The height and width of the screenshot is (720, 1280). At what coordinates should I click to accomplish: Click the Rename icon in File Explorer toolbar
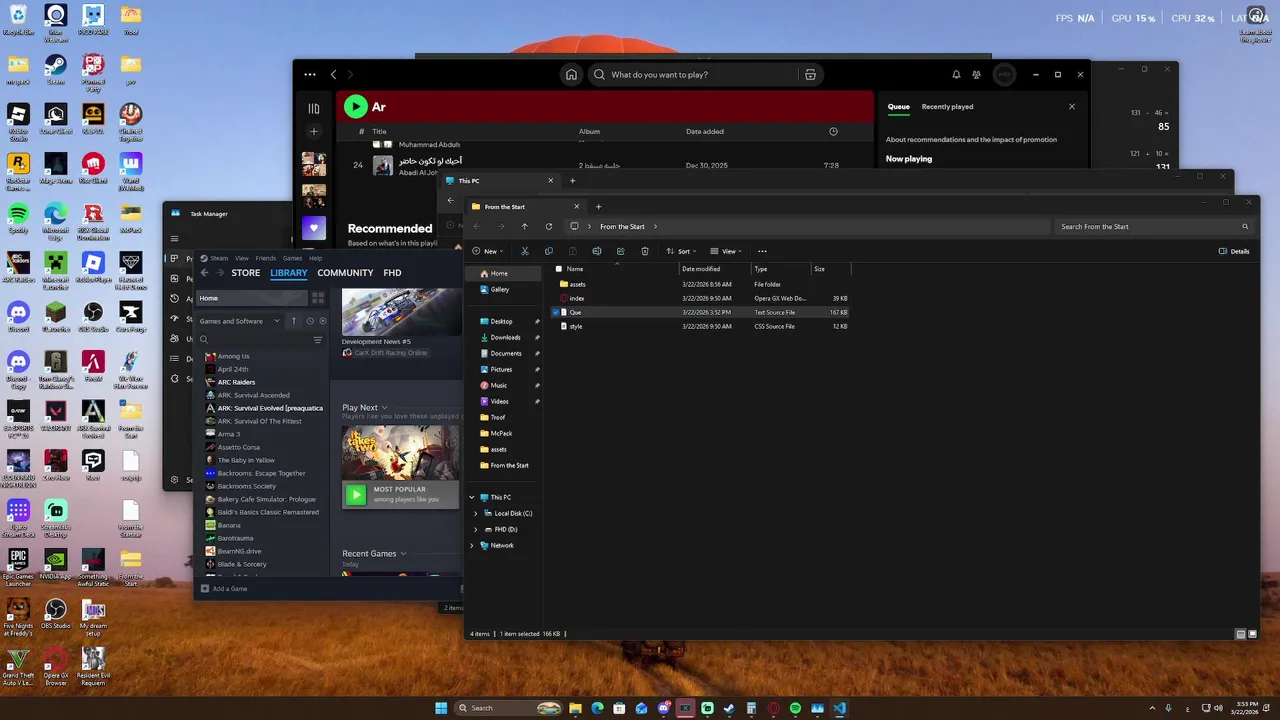click(597, 251)
